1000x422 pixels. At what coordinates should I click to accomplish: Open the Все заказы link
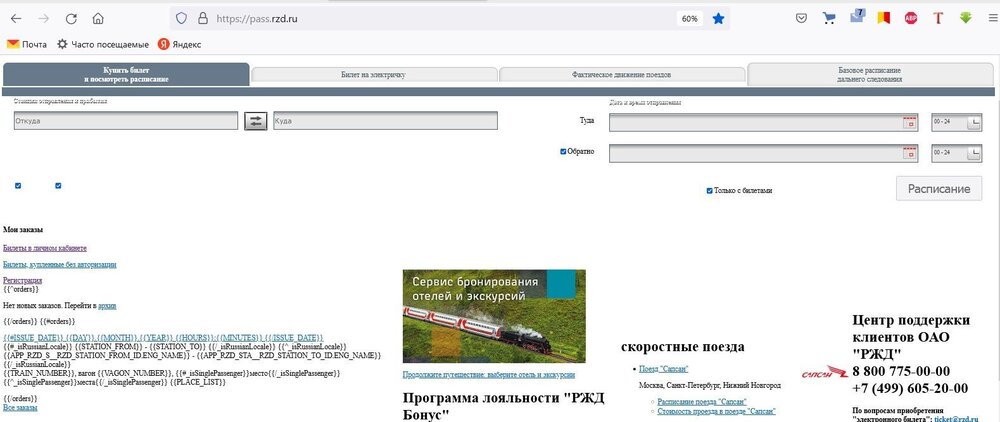coord(20,407)
